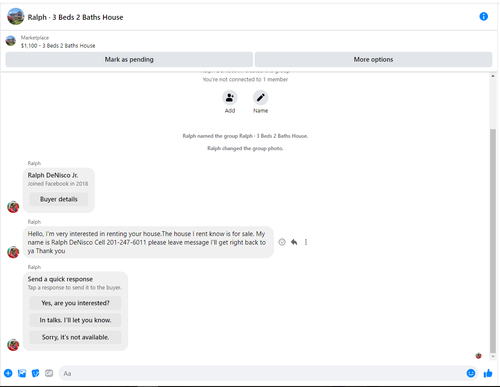The height and width of the screenshot is (387, 500).
Task: Attach a photo using the image icon
Action: 22,373
